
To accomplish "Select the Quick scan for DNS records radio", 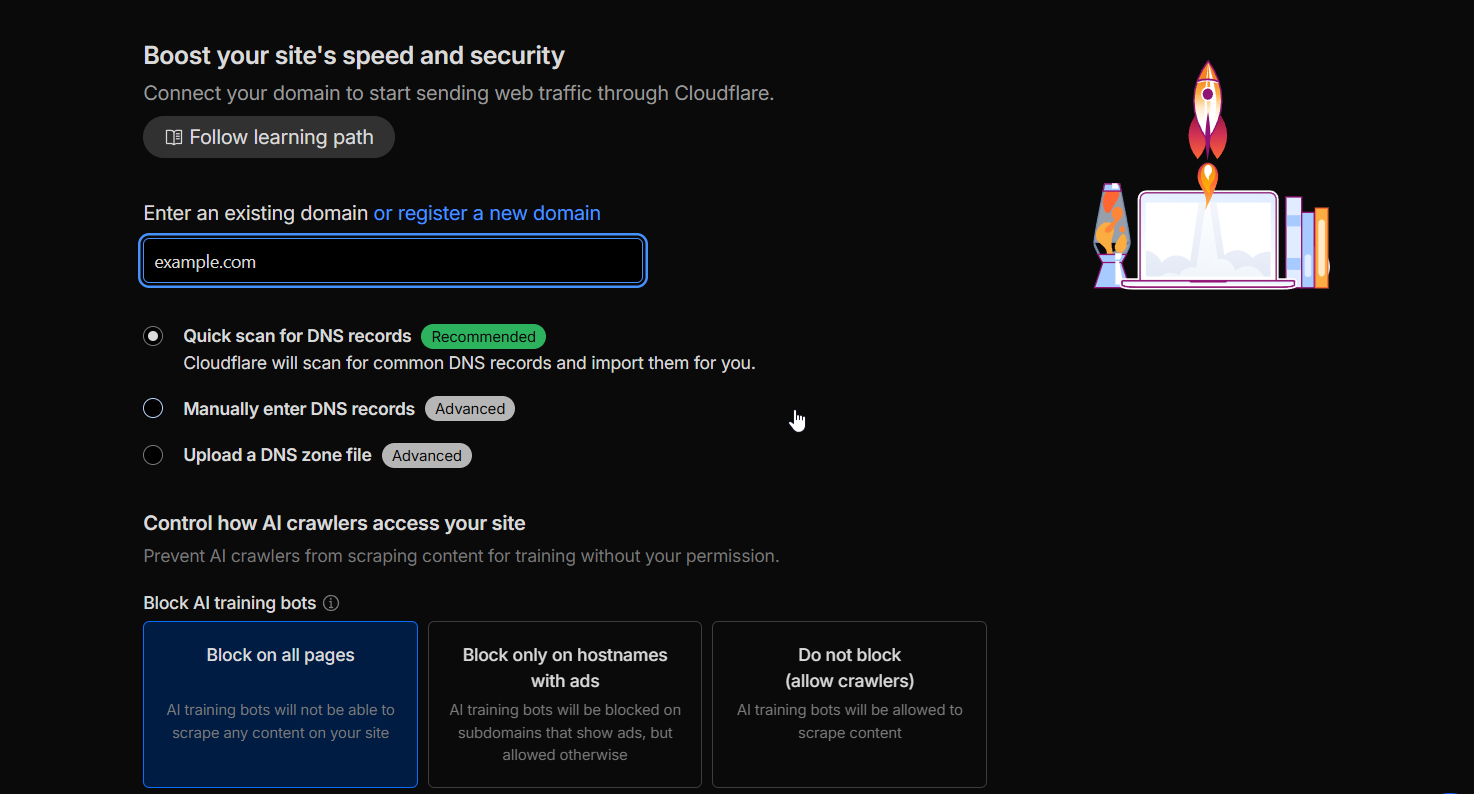I will (153, 336).
